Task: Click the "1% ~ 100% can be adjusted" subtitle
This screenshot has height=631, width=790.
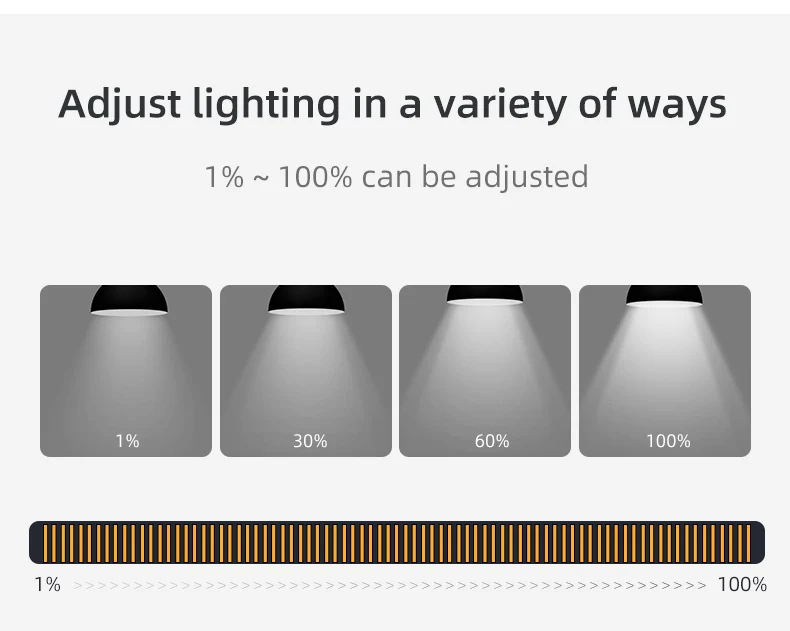Action: [396, 177]
